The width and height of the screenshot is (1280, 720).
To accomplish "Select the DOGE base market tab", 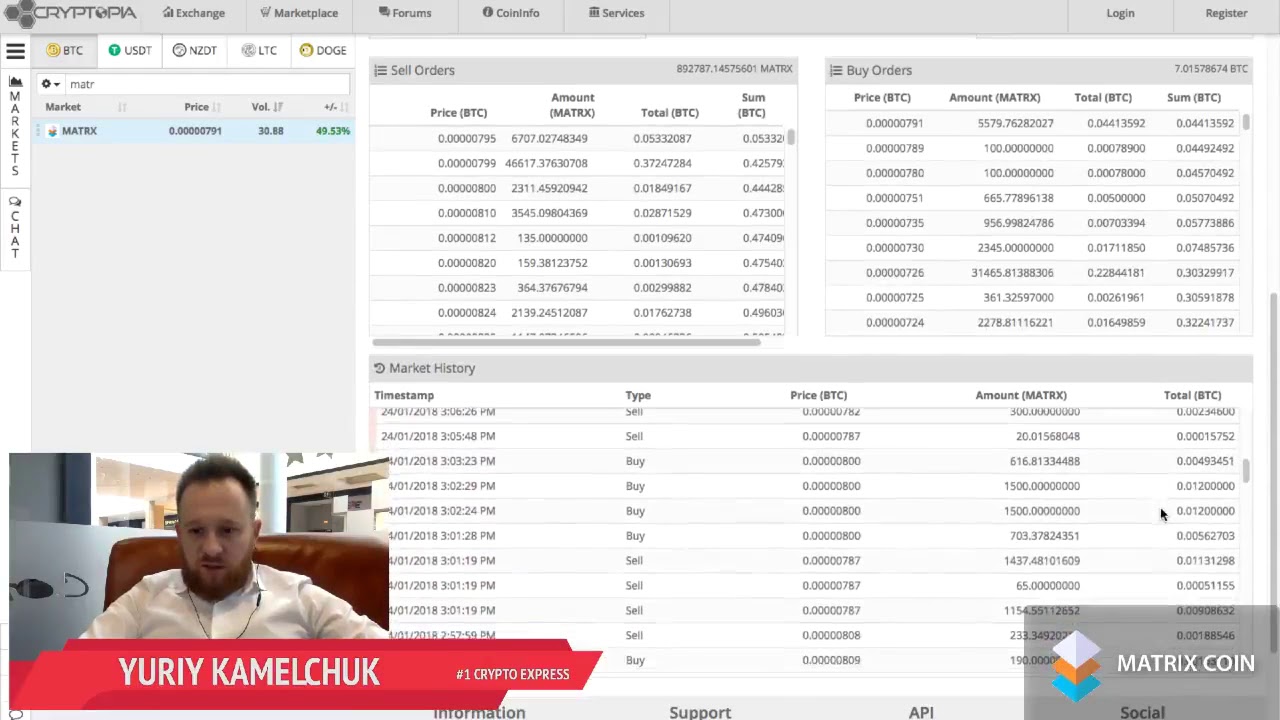I will pos(323,50).
